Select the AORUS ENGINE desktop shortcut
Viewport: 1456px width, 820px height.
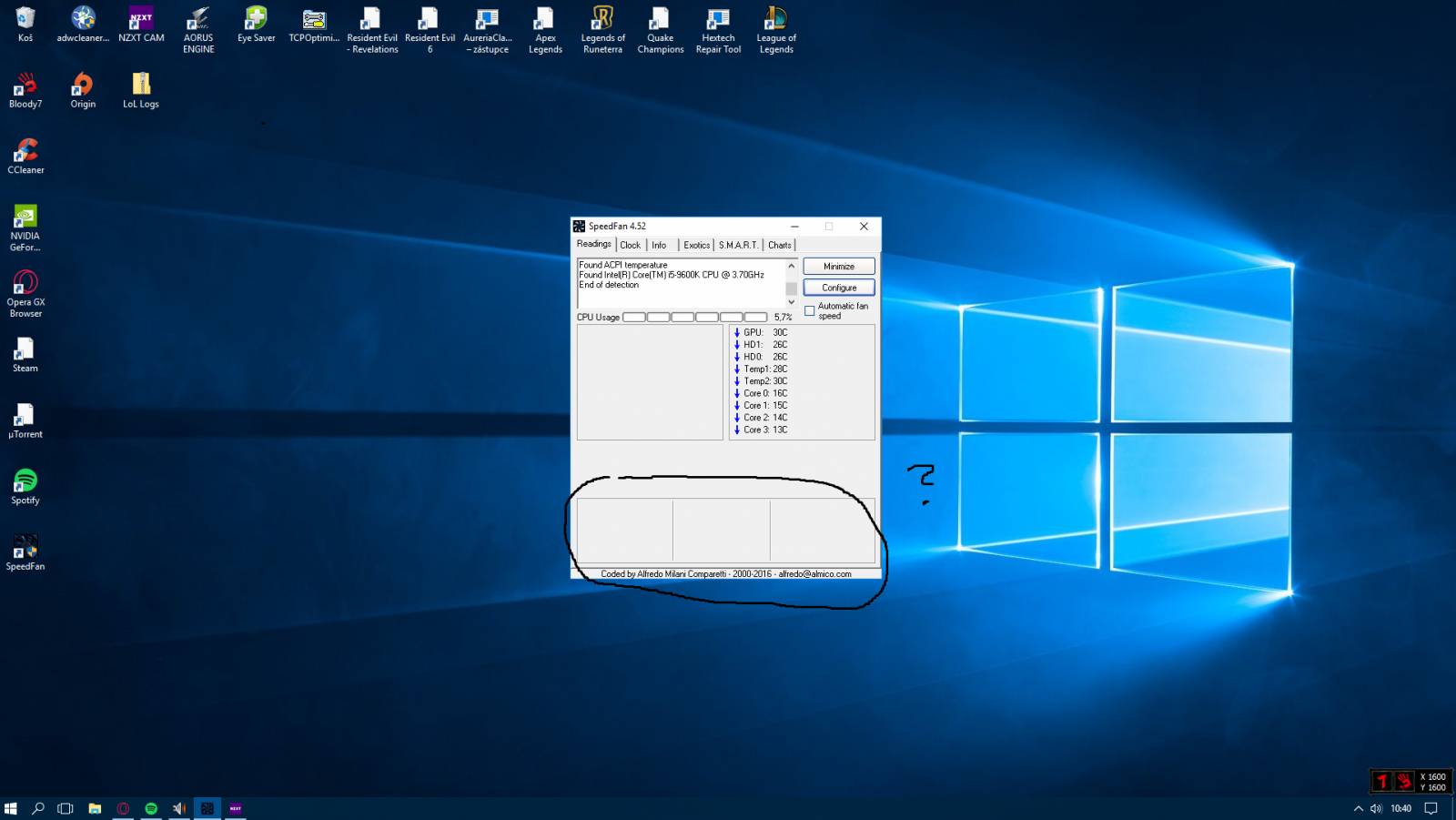pyautogui.click(x=198, y=30)
